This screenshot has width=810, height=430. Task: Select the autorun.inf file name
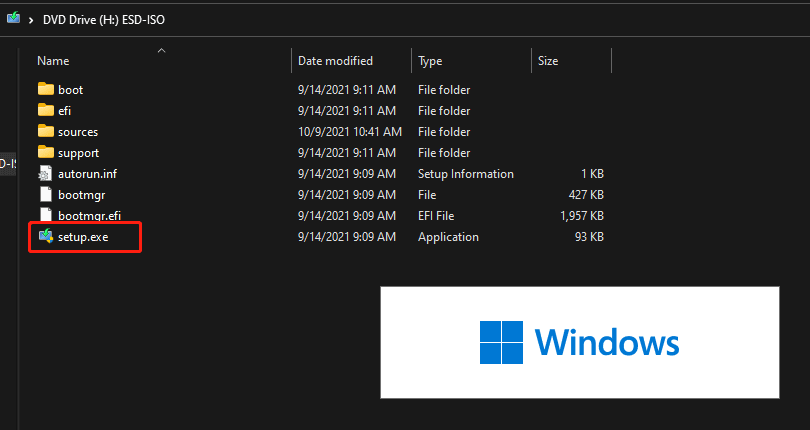pyautogui.click(x=87, y=174)
